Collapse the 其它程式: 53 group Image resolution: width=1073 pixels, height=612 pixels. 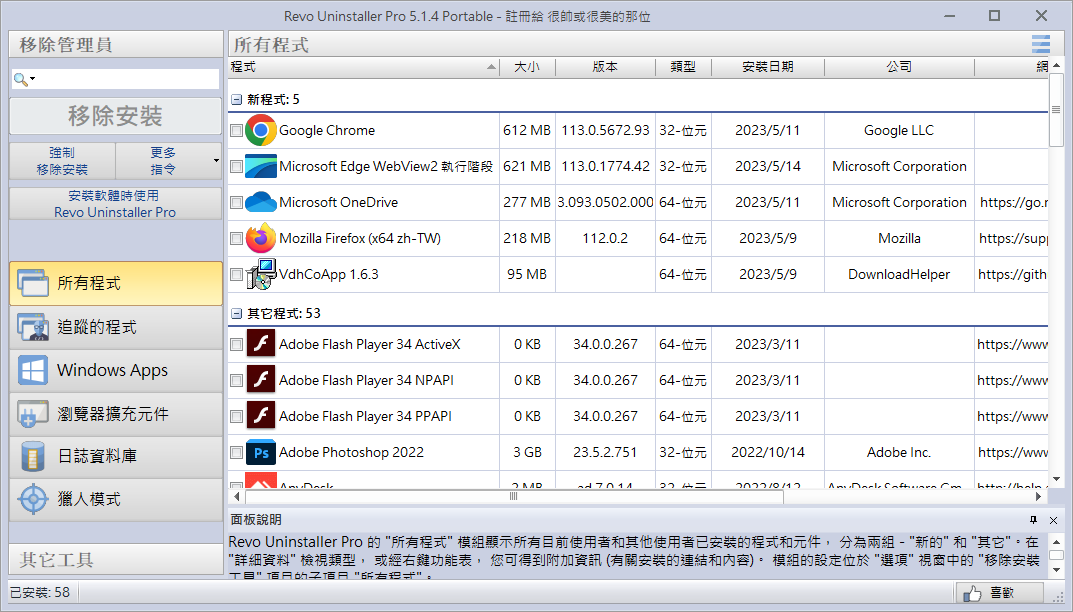click(x=236, y=314)
